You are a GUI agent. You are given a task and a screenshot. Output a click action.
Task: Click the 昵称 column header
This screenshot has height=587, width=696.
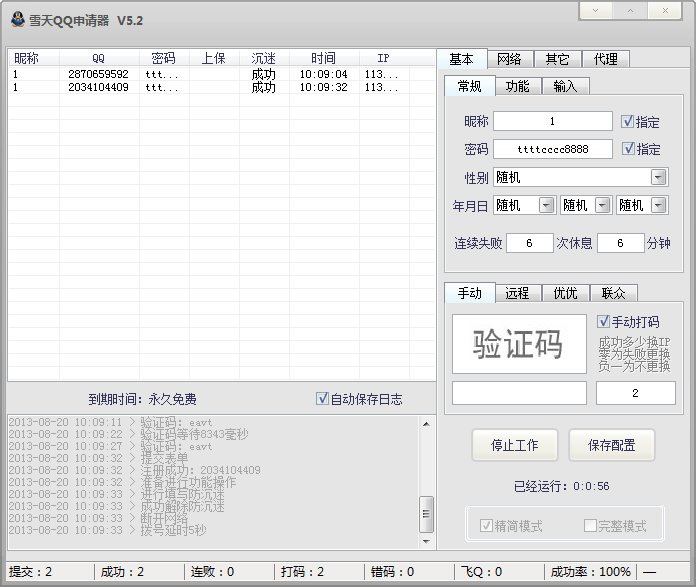click(x=34, y=58)
